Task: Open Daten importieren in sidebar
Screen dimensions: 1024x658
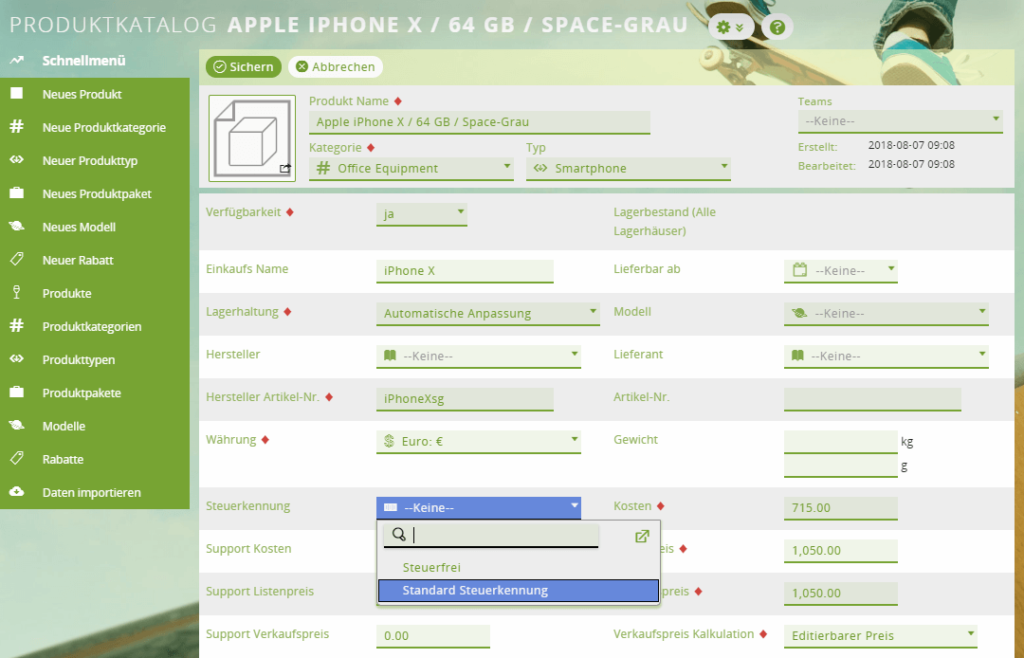Action: pos(91,492)
